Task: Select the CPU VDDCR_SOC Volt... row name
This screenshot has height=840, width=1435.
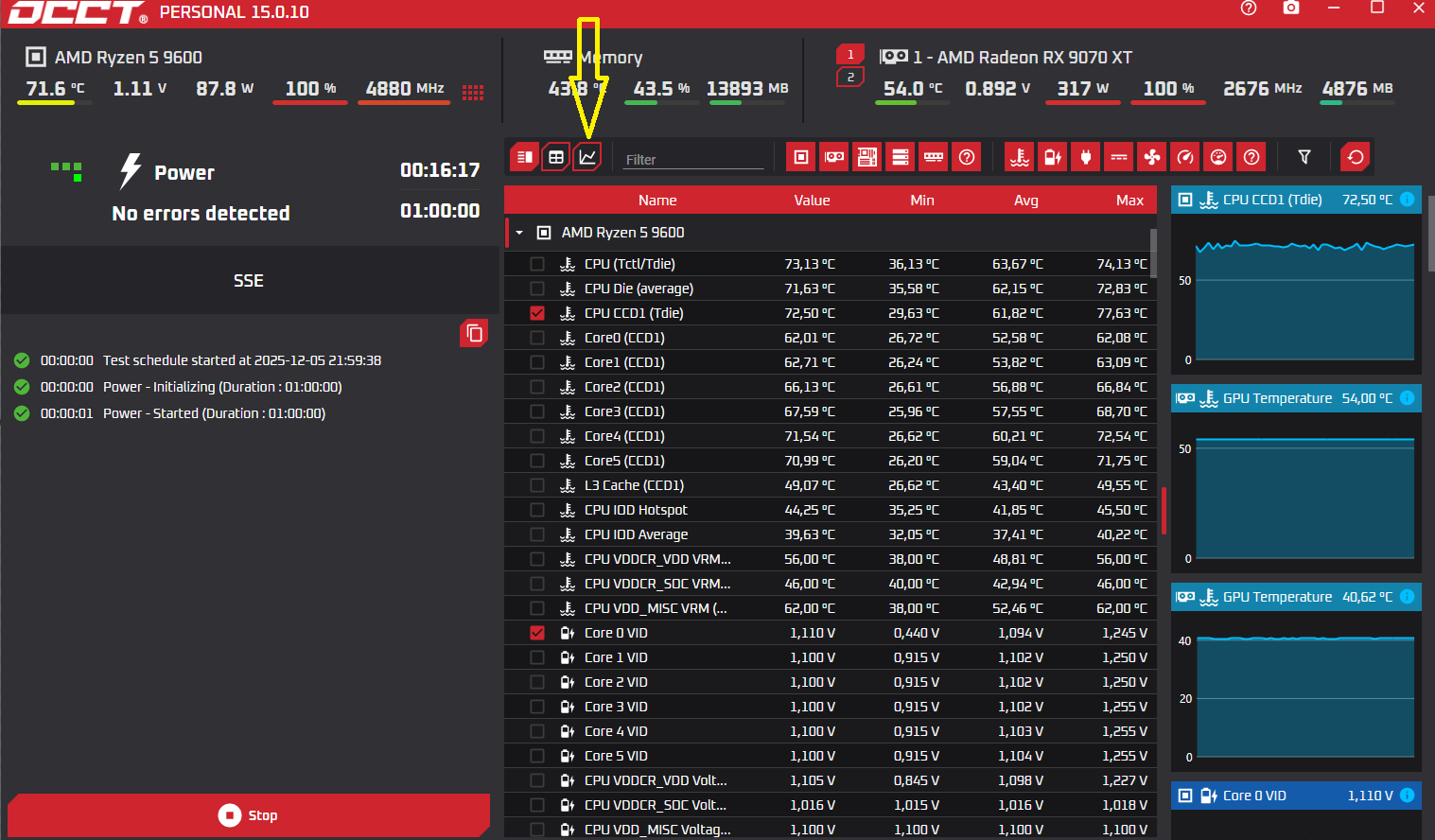Action: coord(656,805)
